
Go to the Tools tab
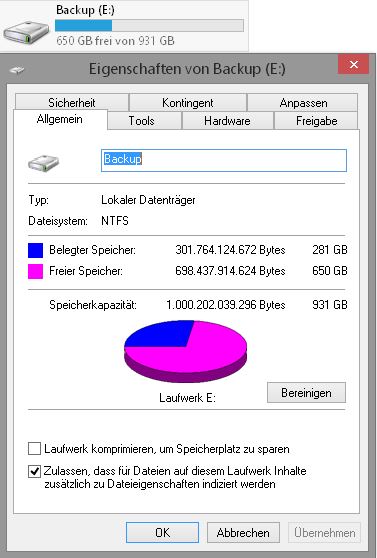point(141,121)
